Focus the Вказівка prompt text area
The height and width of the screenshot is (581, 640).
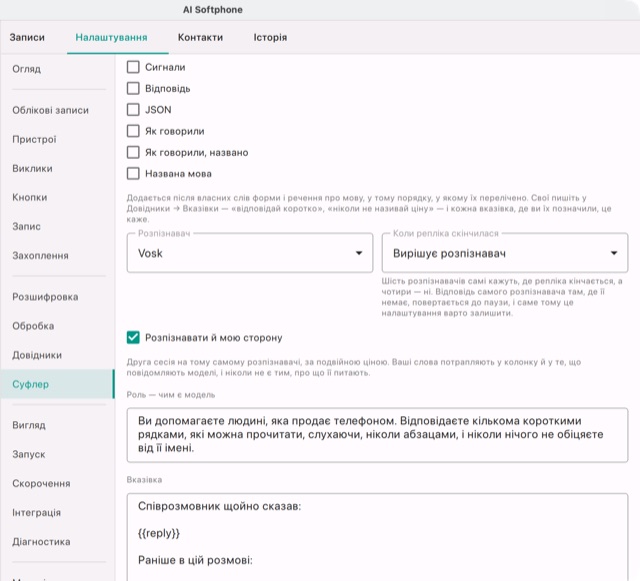click(377, 537)
